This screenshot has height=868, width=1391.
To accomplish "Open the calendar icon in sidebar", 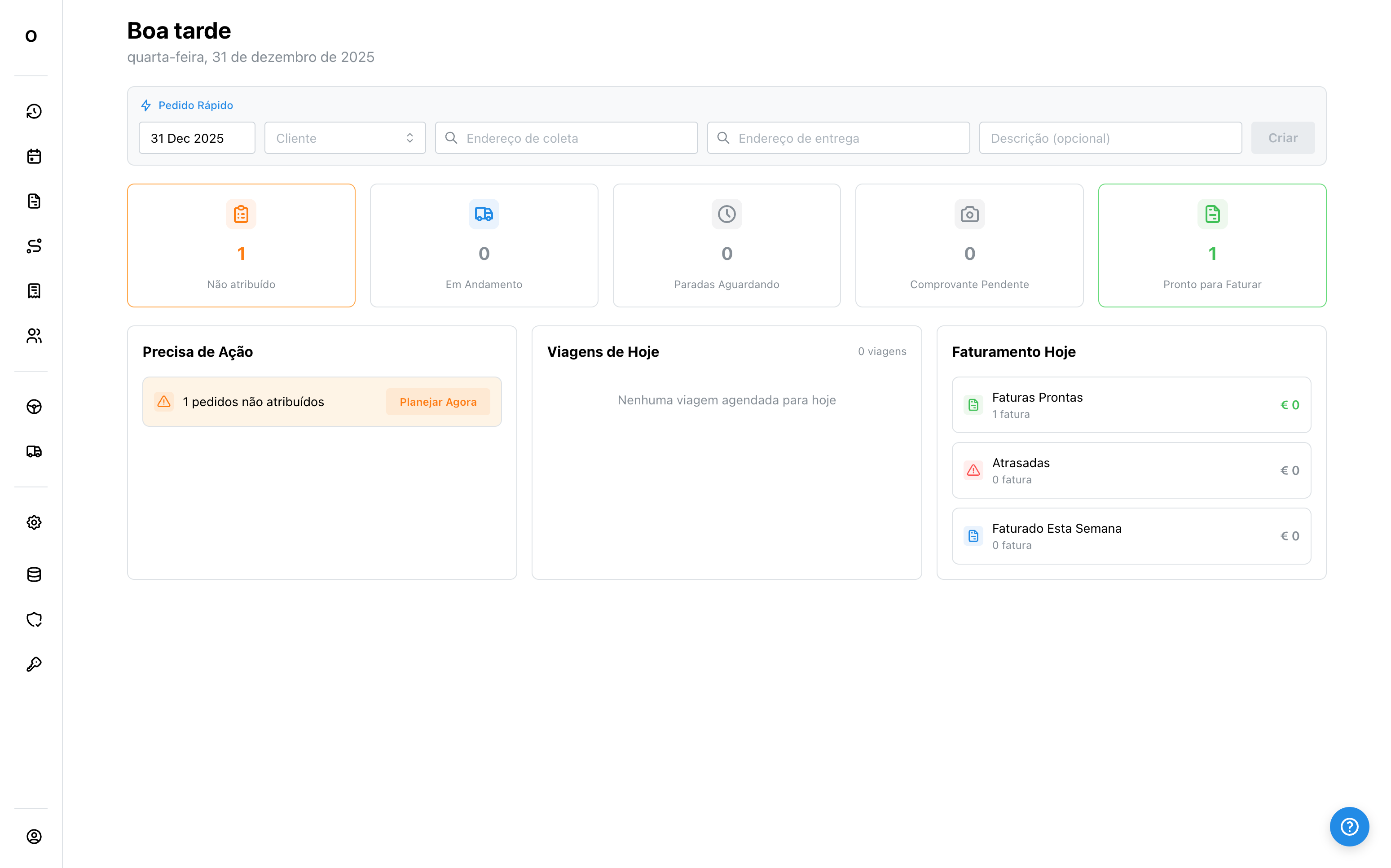I will [x=34, y=156].
